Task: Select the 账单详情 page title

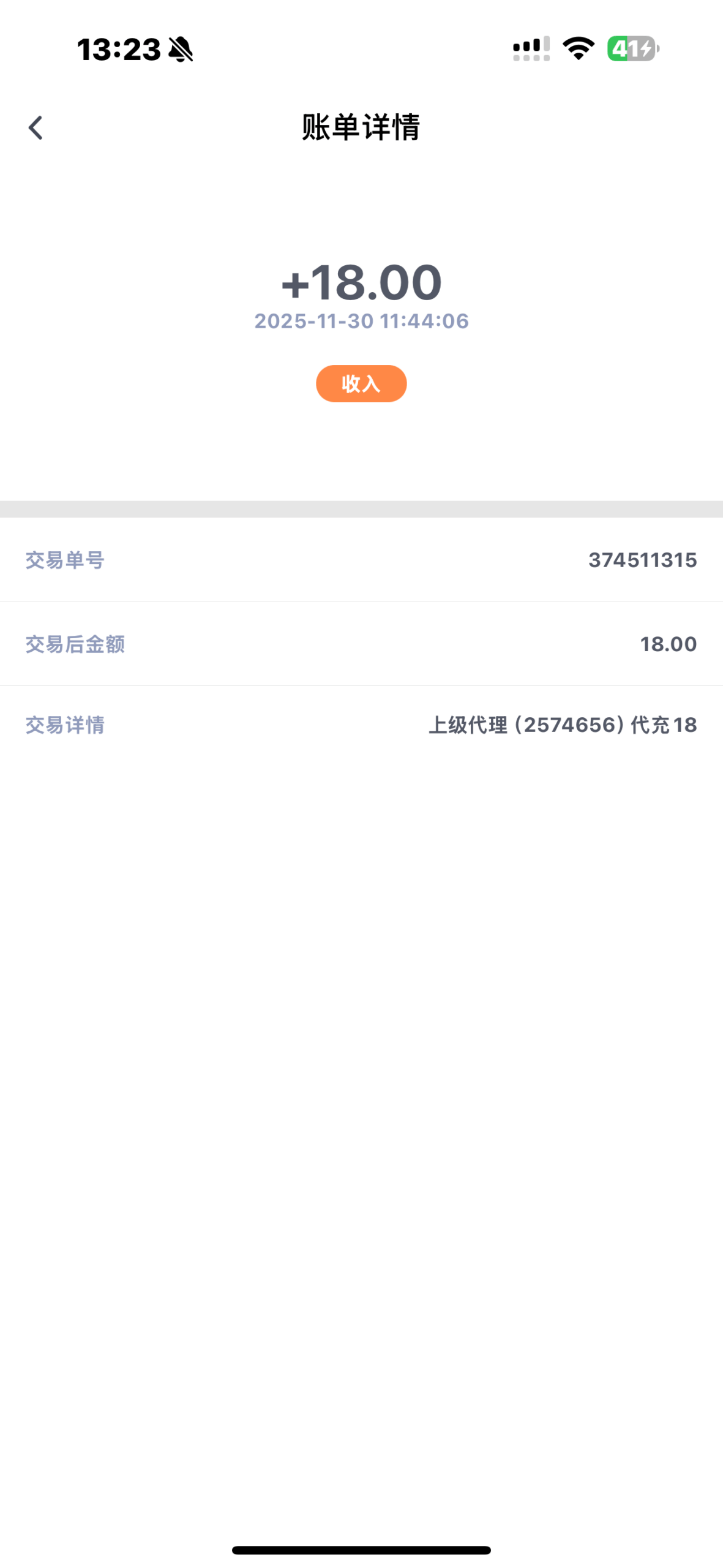Action: point(361,127)
